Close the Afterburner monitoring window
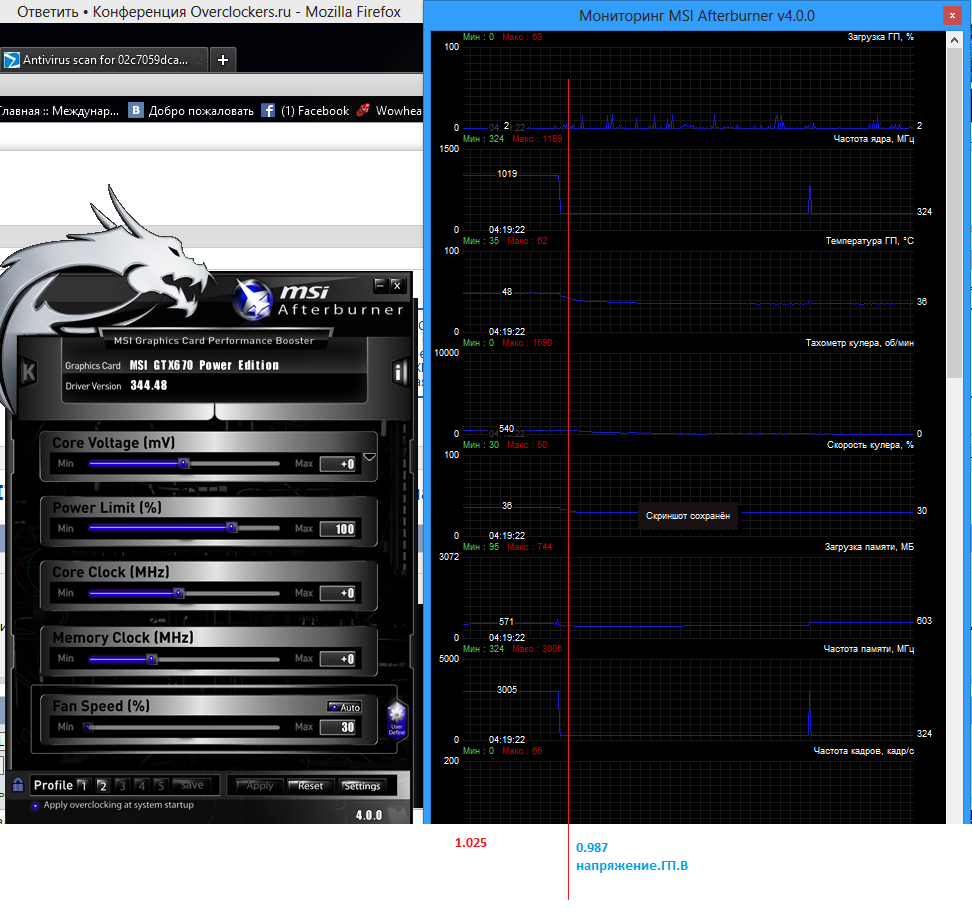 pos(952,16)
